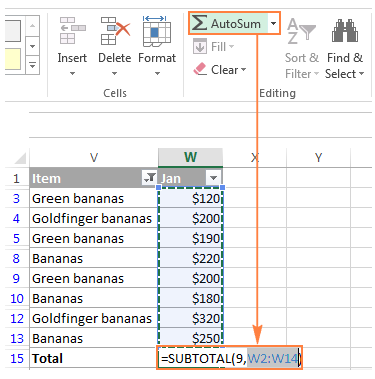
Task: Click the Fill down icon
Action: [x=200, y=47]
